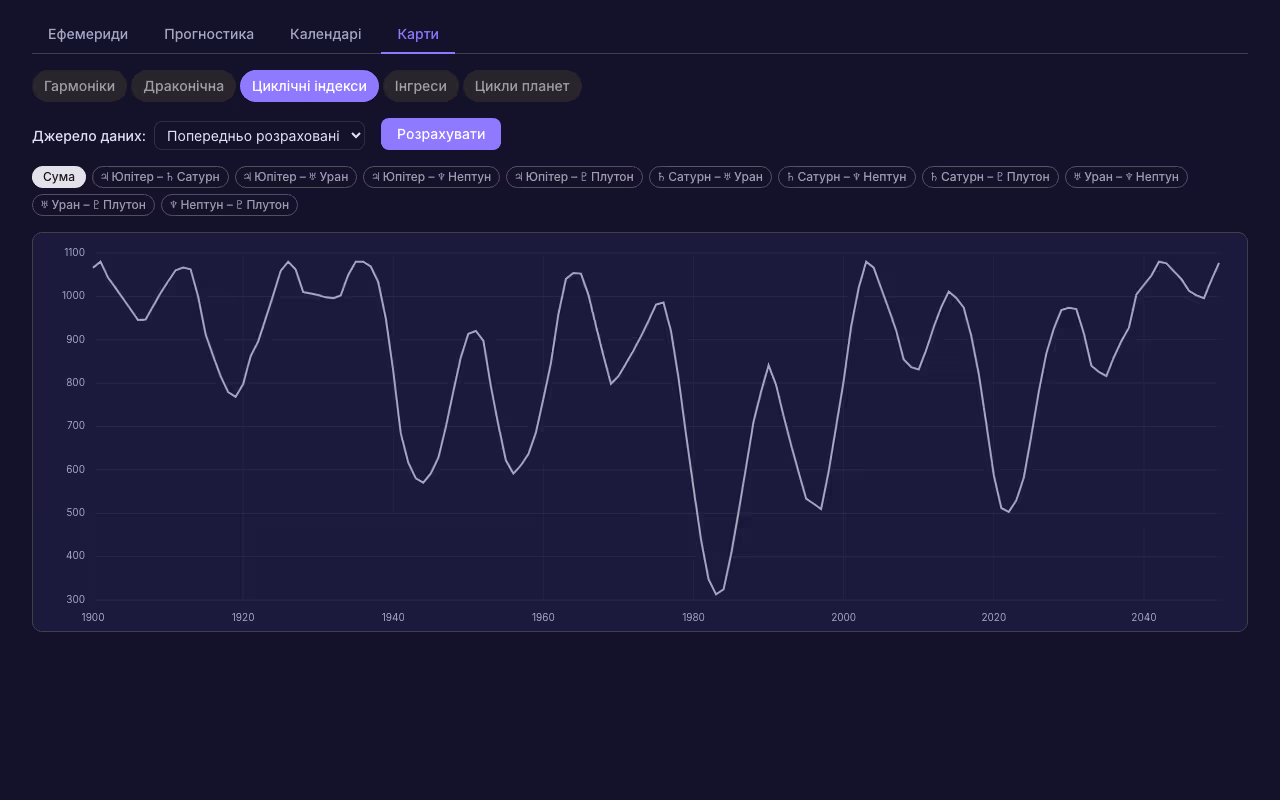Image resolution: width=1280 pixels, height=800 pixels.
Task: Open the Календарі tab
Action: click(326, 34)
